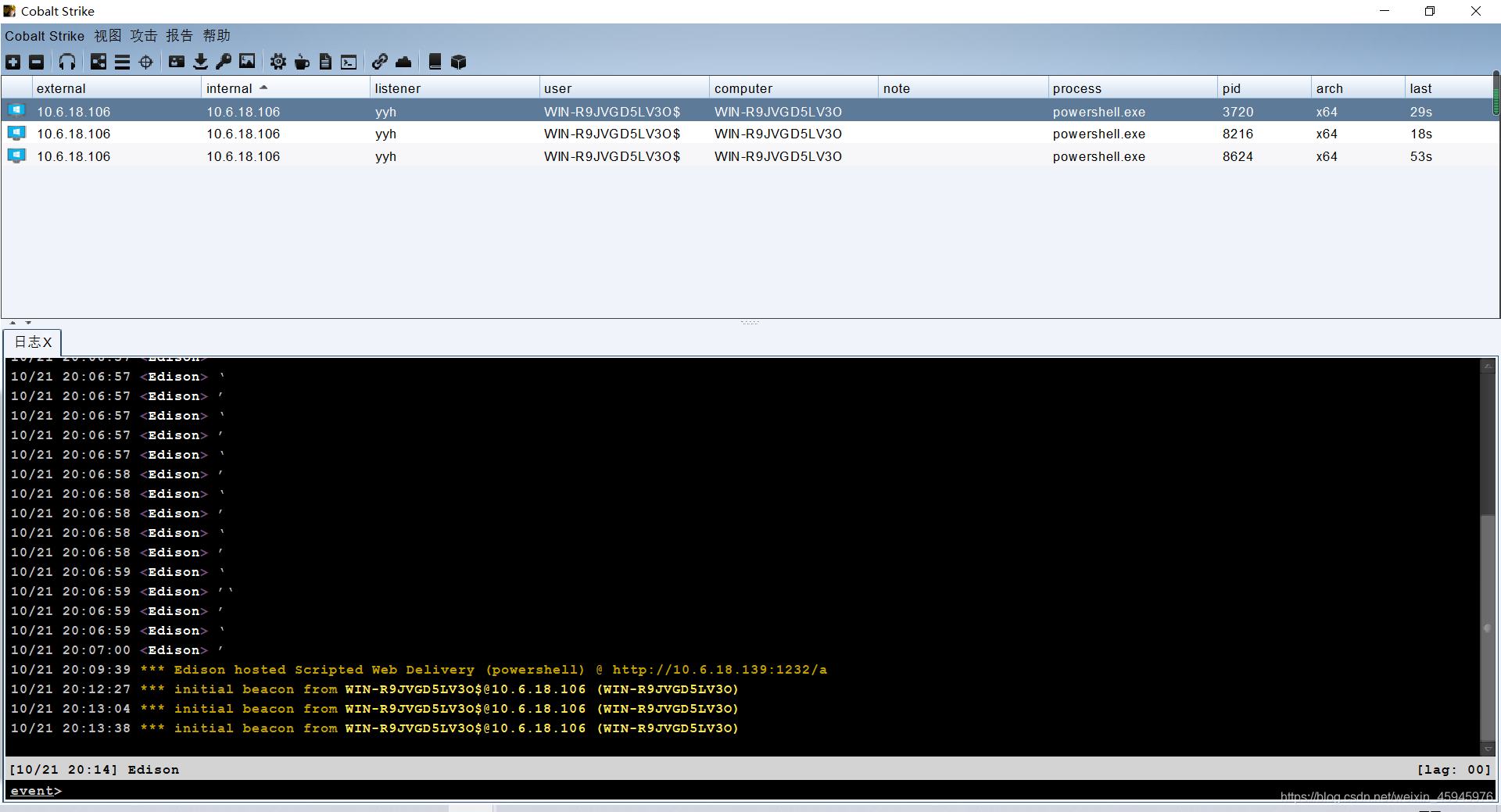
Task: Click the Scripted Web Delivery log line
Action: pos(419,670)
